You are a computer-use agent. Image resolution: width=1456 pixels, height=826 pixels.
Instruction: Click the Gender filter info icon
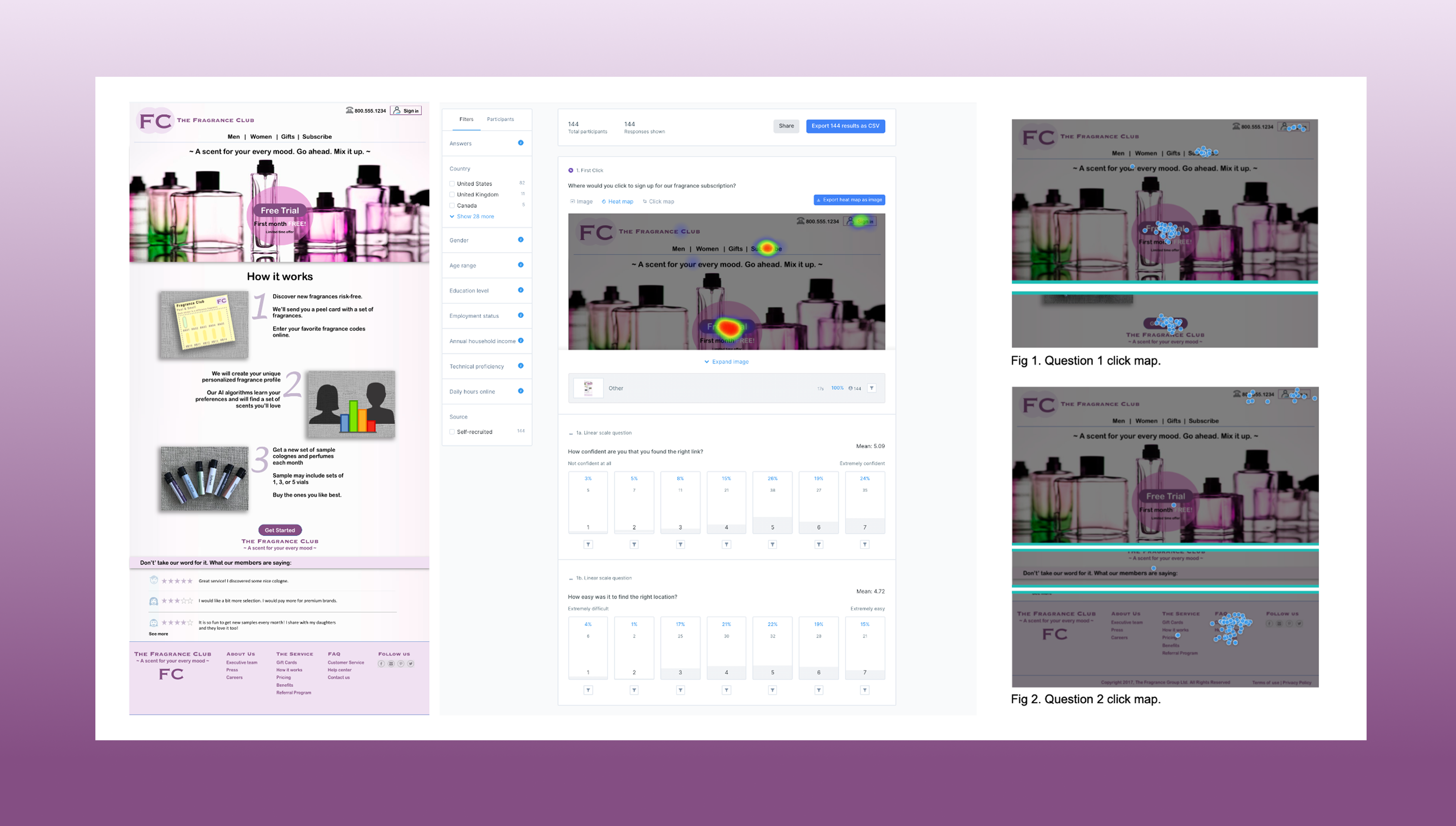click(x=520, y=239)
